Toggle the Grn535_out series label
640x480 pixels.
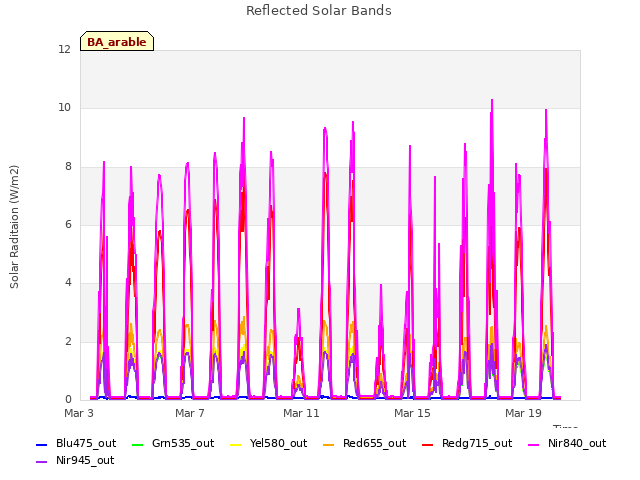pyautogui.click(x=183, y=444)
